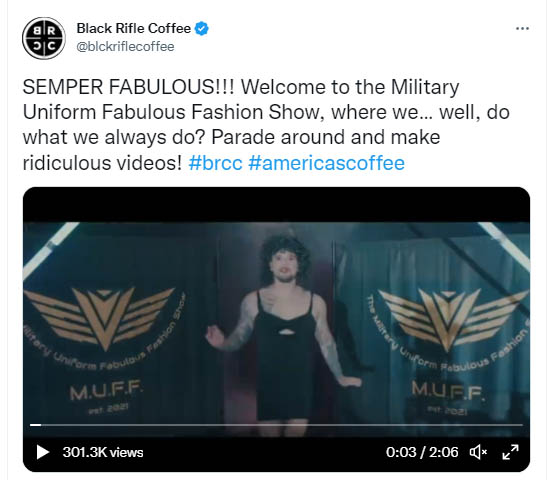Viewport: 547px width, 480px height.
Task: Play the video
Action: [x=43, y=452]
